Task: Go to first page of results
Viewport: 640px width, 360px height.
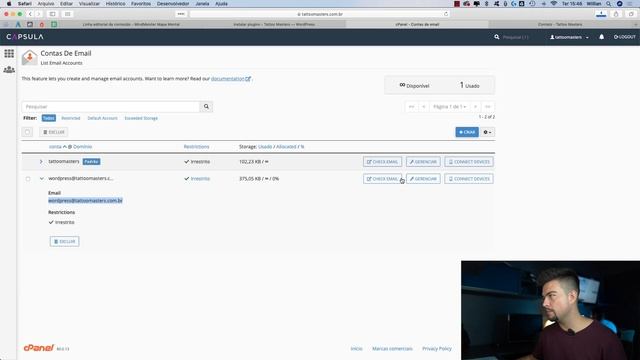Action: pos(411,107)
